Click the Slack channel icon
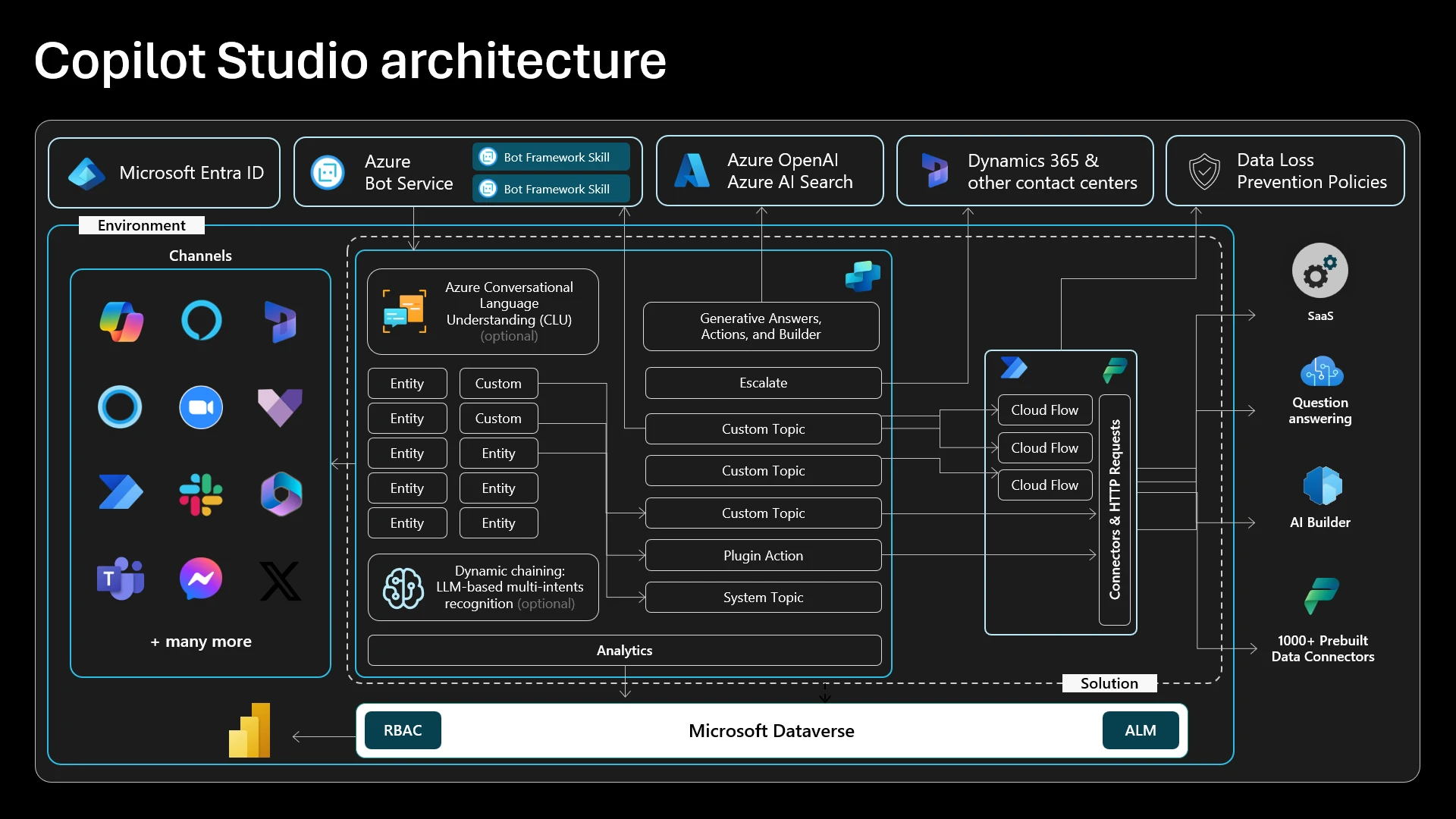The width and height of the screenshot is (1456, 819). click(x=200, y=494)
